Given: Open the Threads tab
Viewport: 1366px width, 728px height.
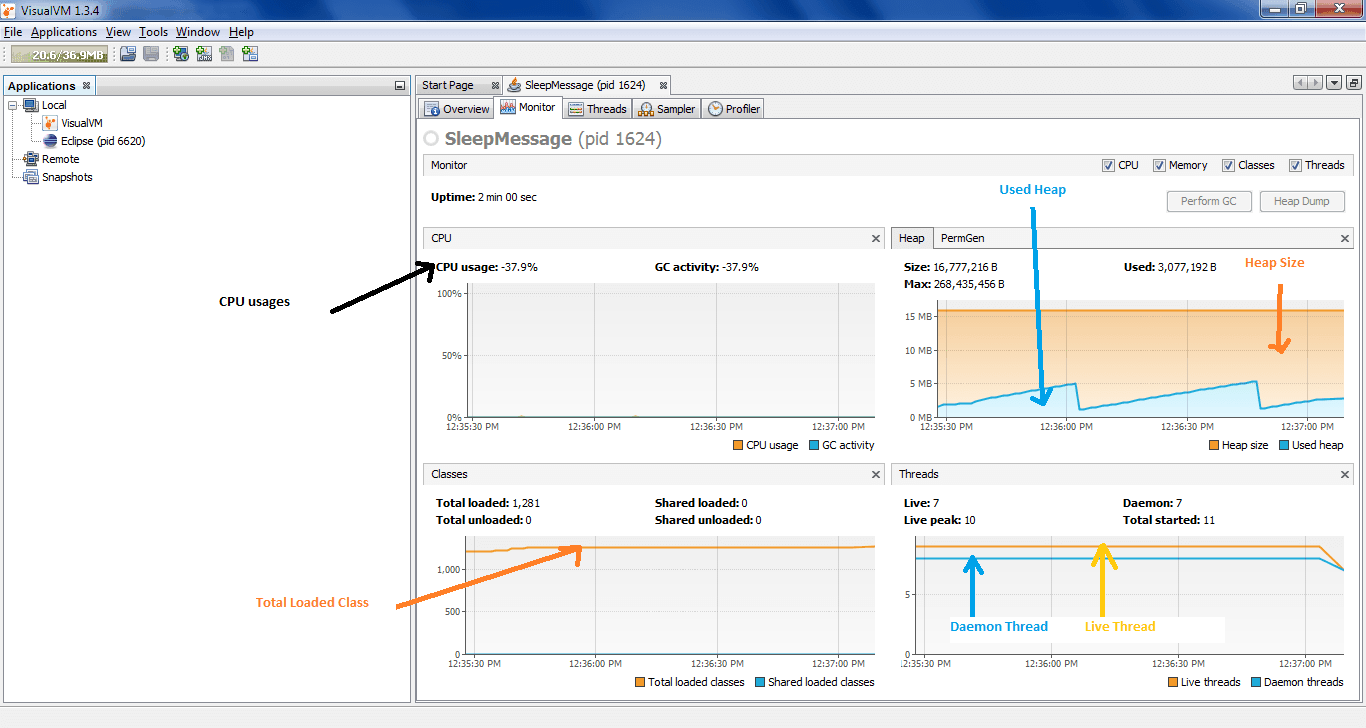Looking at the screenshot, I should point(597,109).
